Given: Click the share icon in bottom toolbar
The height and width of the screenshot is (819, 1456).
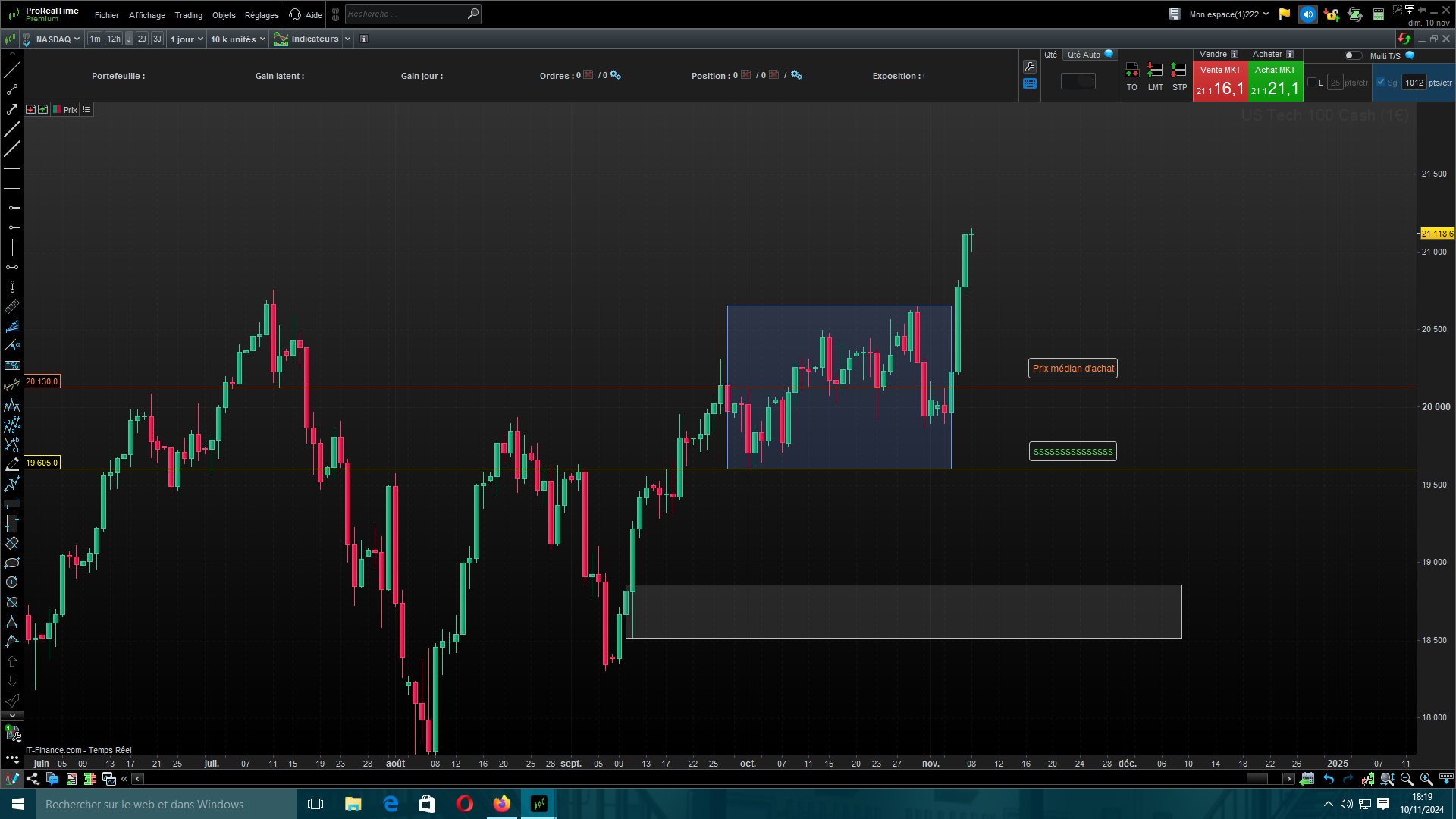Looking at the screenshot, I should 33,779.
